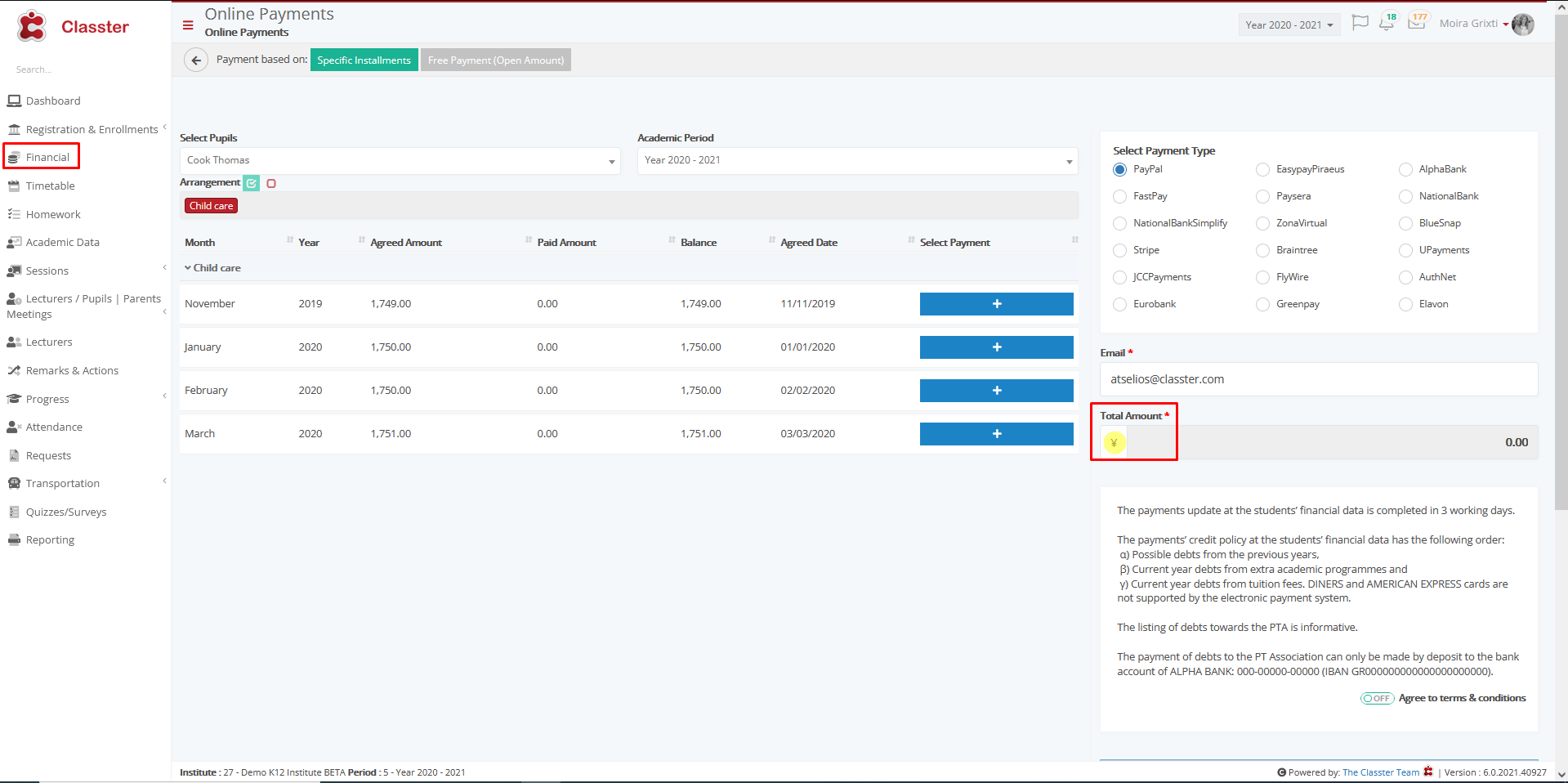Open the flag notifications icon
This screenshot has width=1568, height=783.
tap(1360, 23)
